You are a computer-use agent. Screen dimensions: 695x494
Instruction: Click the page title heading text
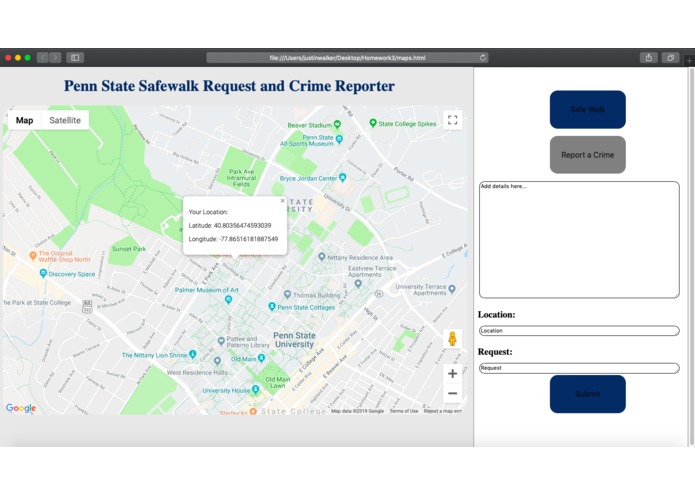coord(229,86)
